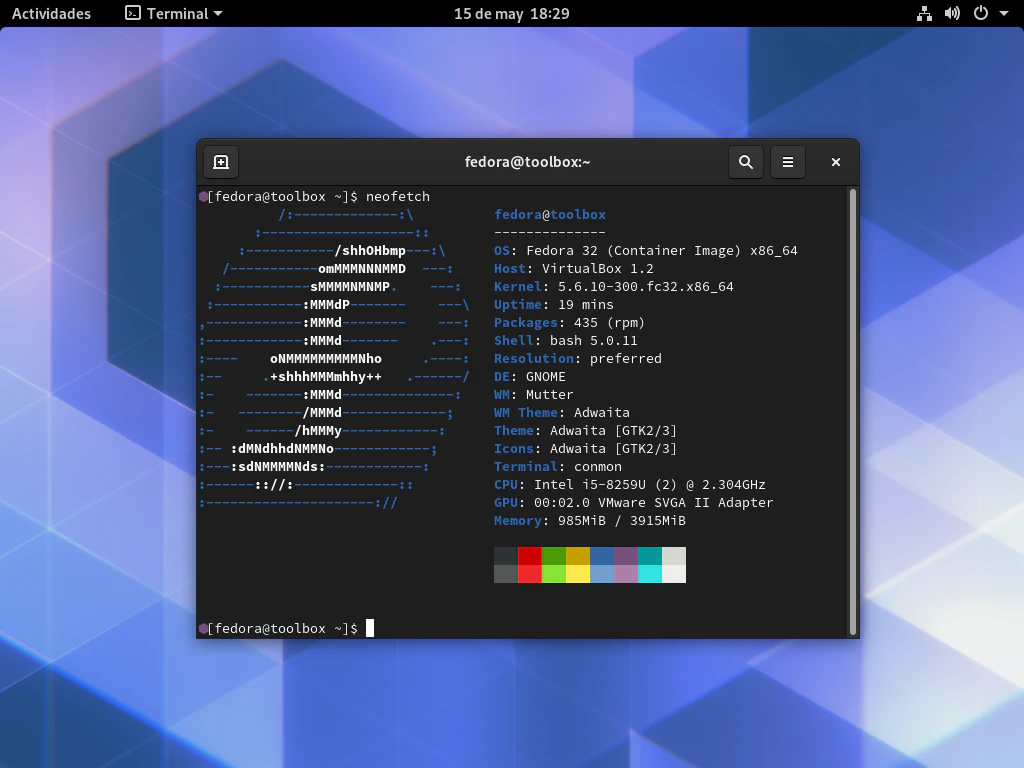Screen dimensions: 1024x768
Task: Select the bright green swatch in bottom row
Action: (x=554, y=574)
